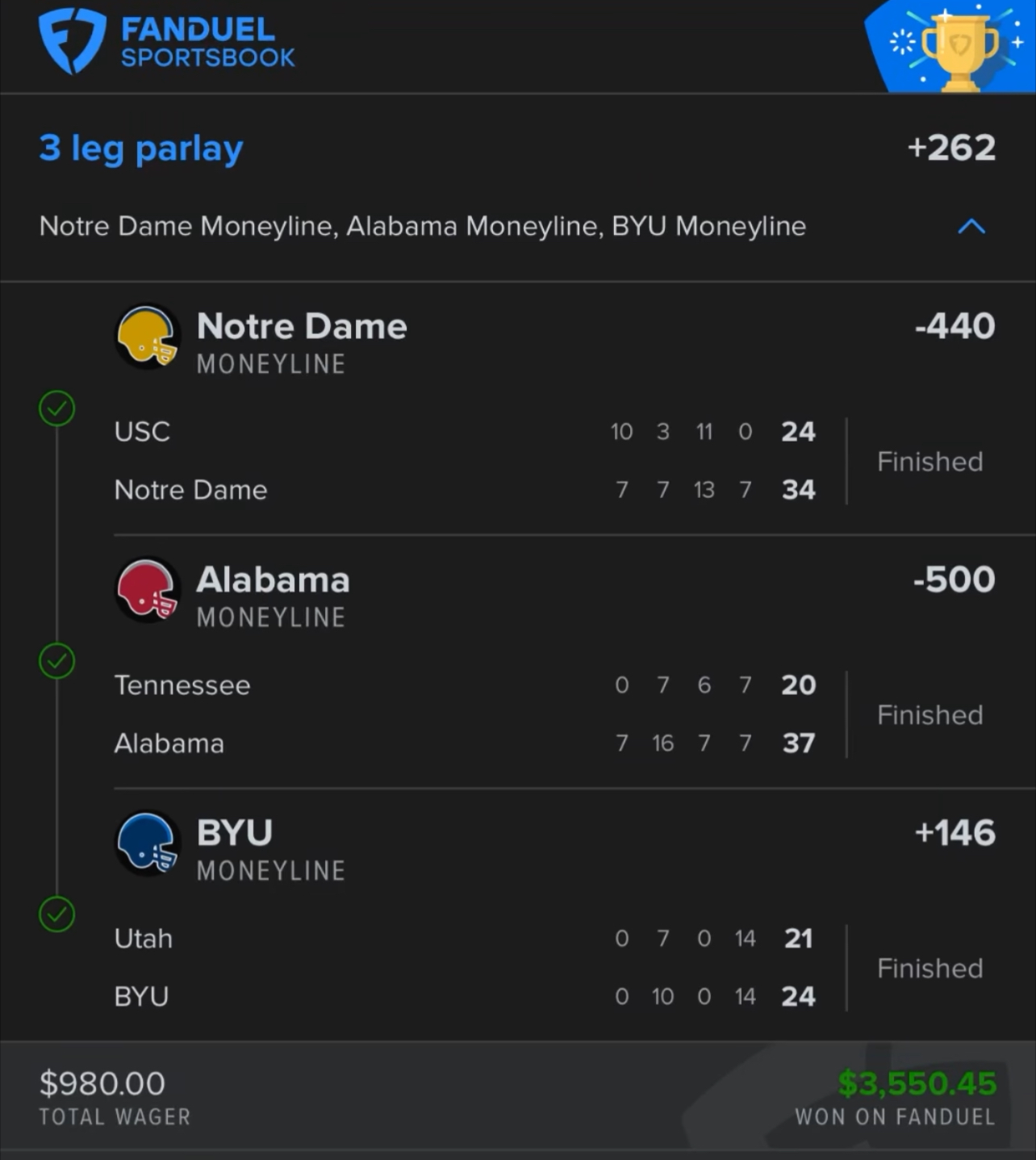Click the +262 parlay odds
The image size is (1036, 1160).
coord(951,148)
